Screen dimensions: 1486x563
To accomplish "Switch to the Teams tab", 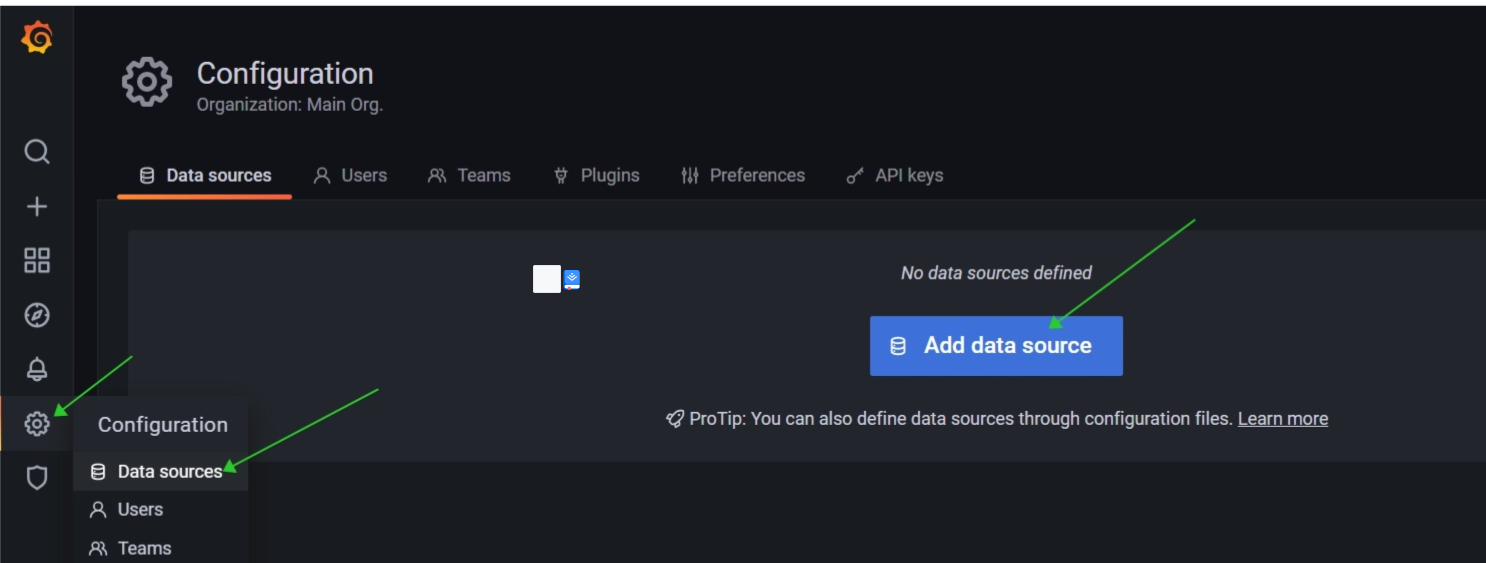I will tap(469, 176).
